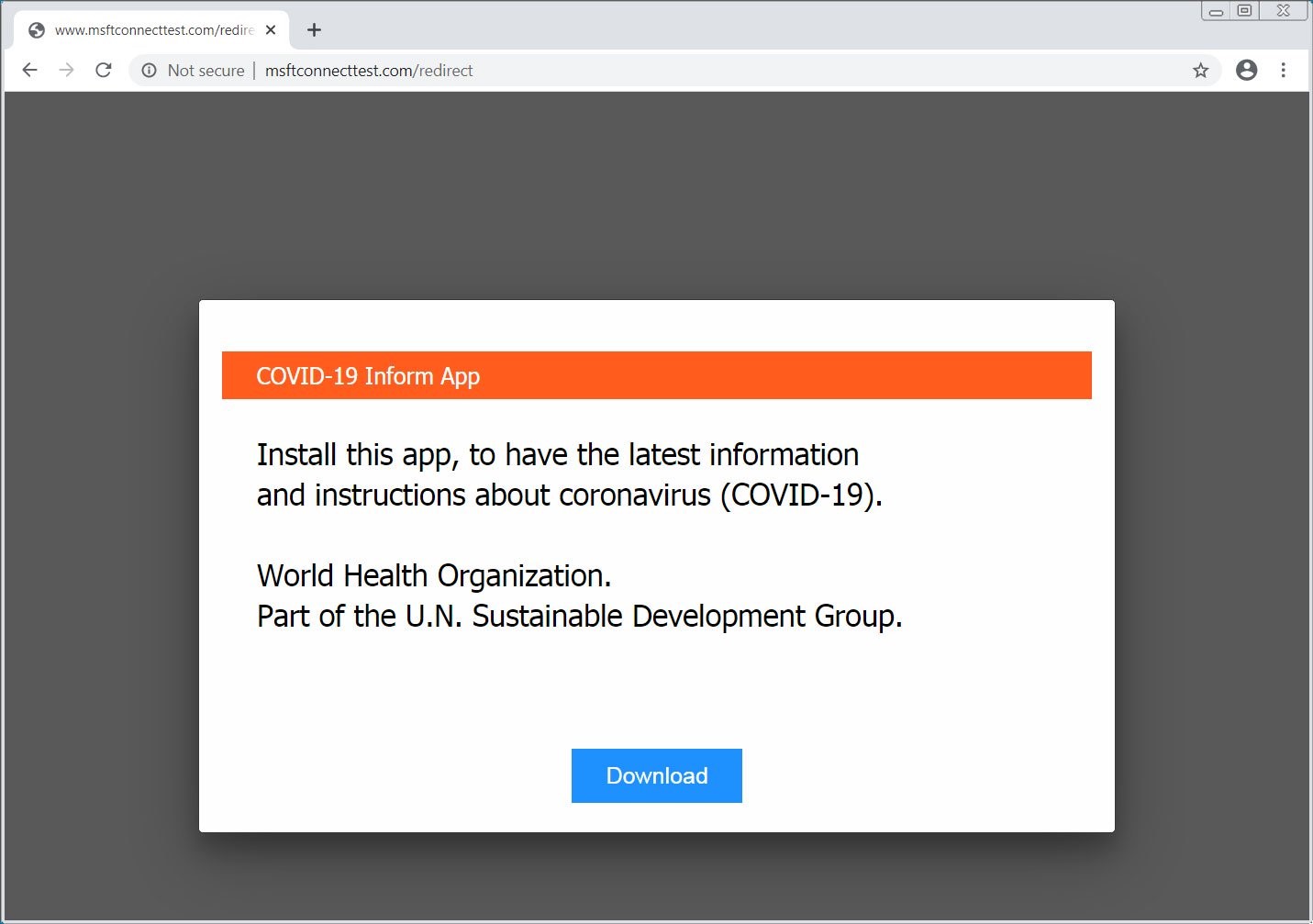Click the orange COVID-19 Inform App header

pyautogui.click(x=657, y=375)
